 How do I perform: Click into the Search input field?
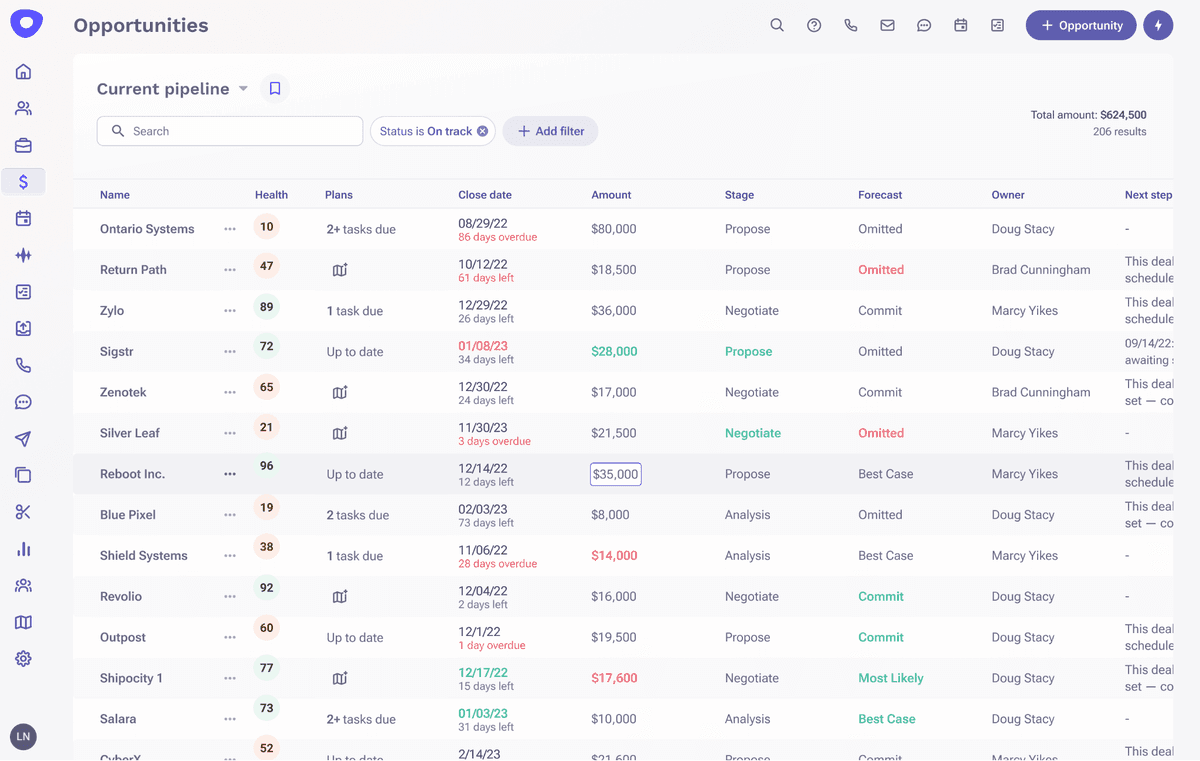[240, 131]
